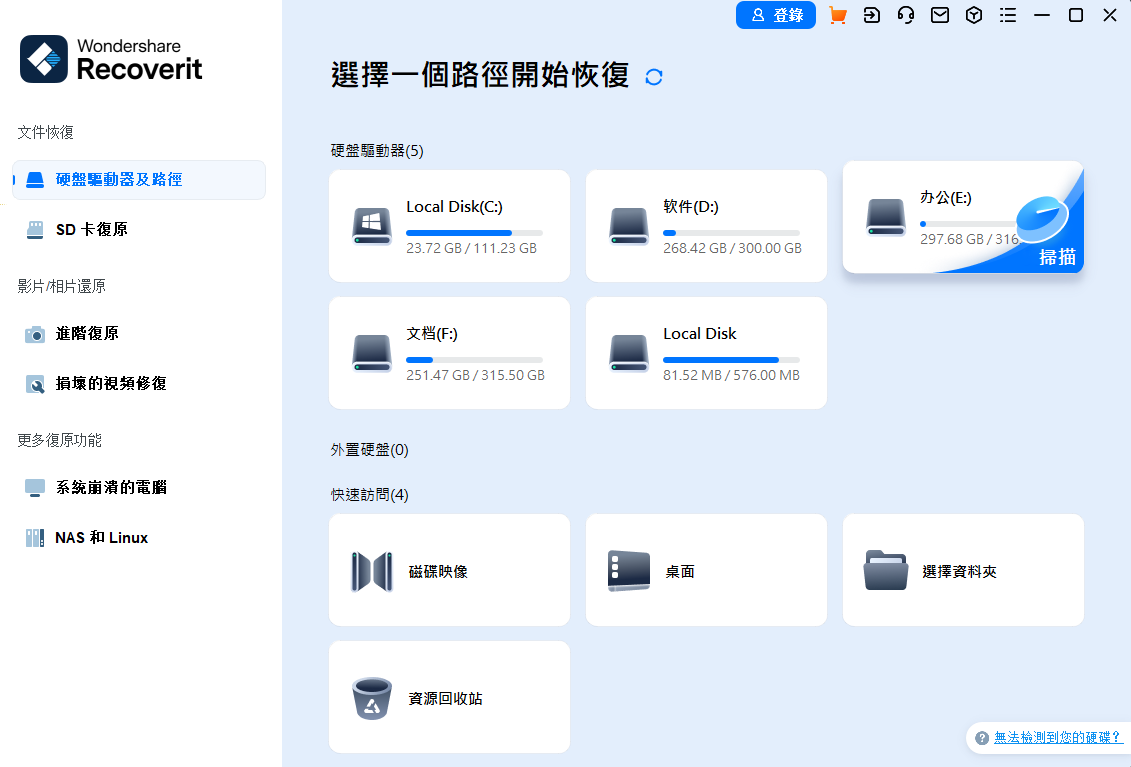The image size is (1131, 767).
Task: Open 無法檢測到您的硬碟？ help link
Action: [1058, 737]
